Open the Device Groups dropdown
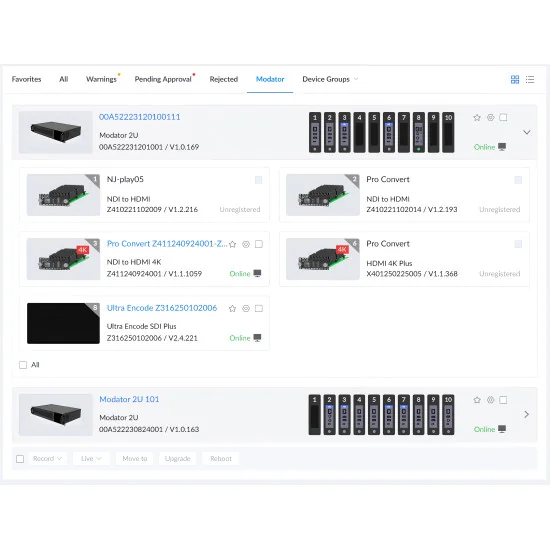 click(x=330, y=79)
